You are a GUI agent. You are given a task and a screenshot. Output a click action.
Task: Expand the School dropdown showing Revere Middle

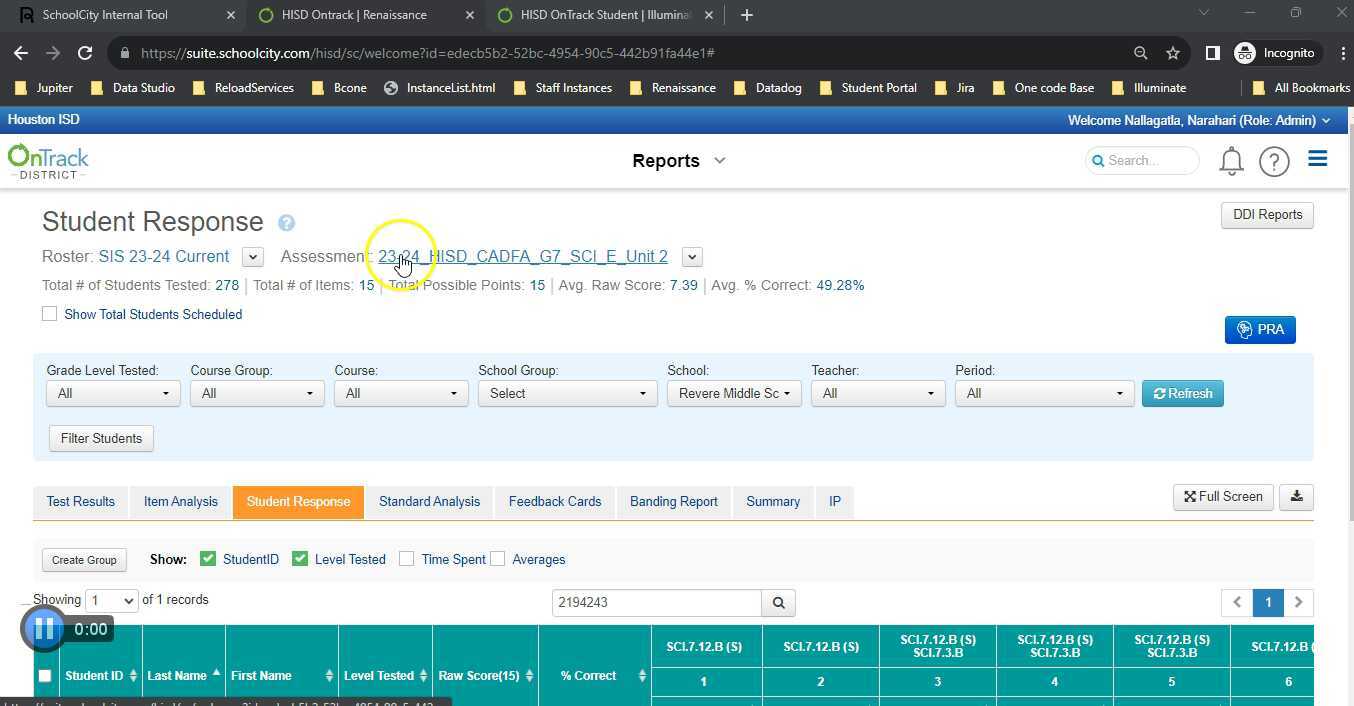(733, 394)
